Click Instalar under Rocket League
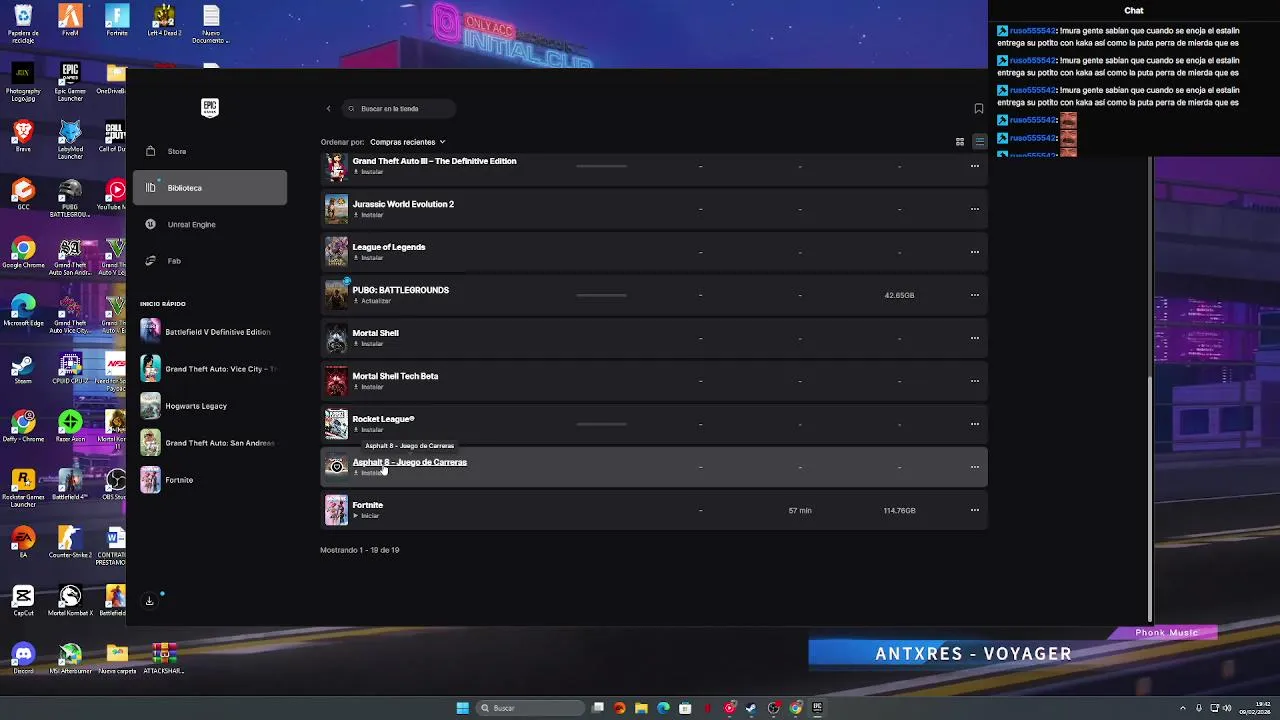1280x720 pixels. 368,430
